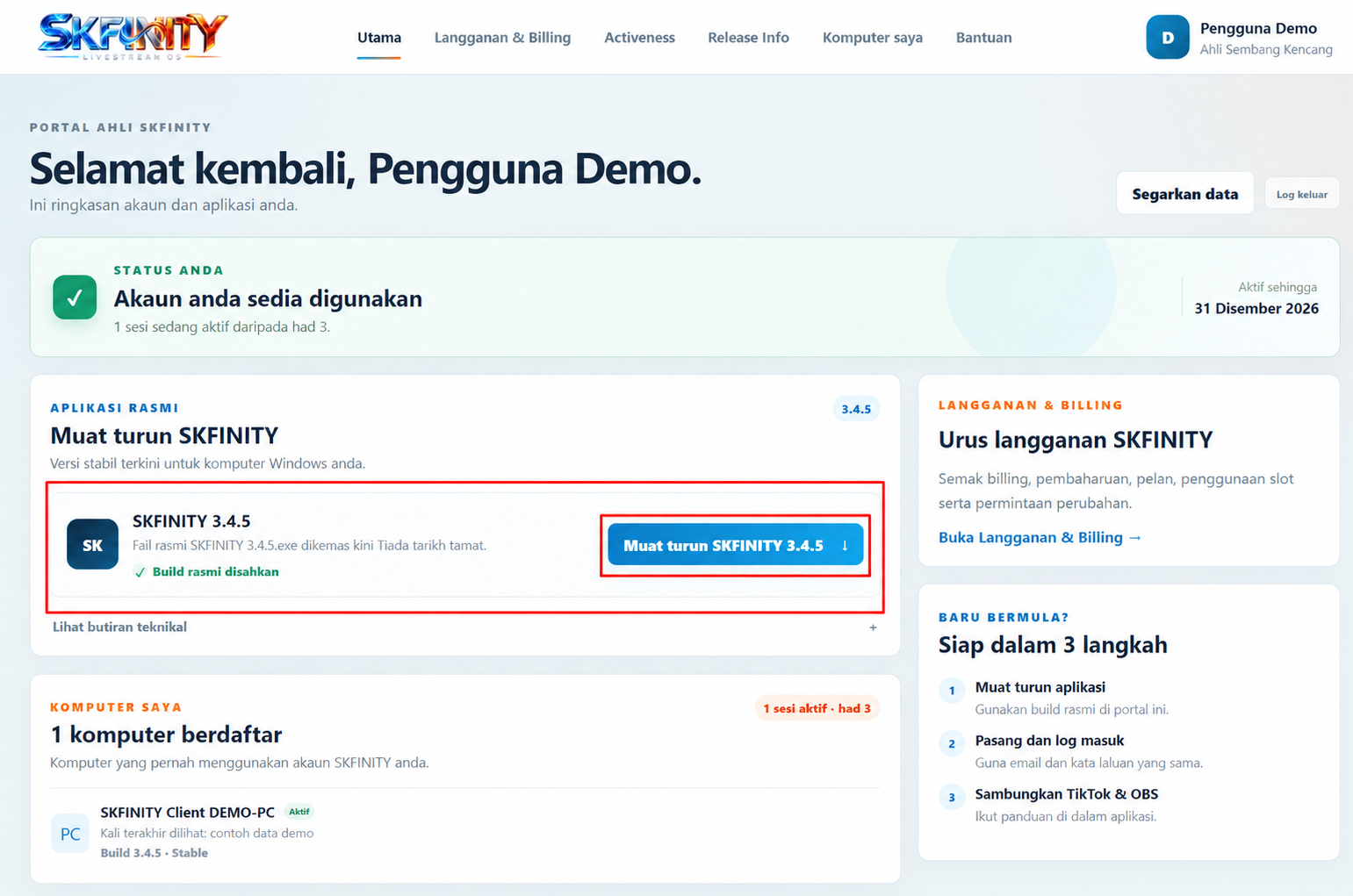Click the SK app icon tile

[92, 544]
